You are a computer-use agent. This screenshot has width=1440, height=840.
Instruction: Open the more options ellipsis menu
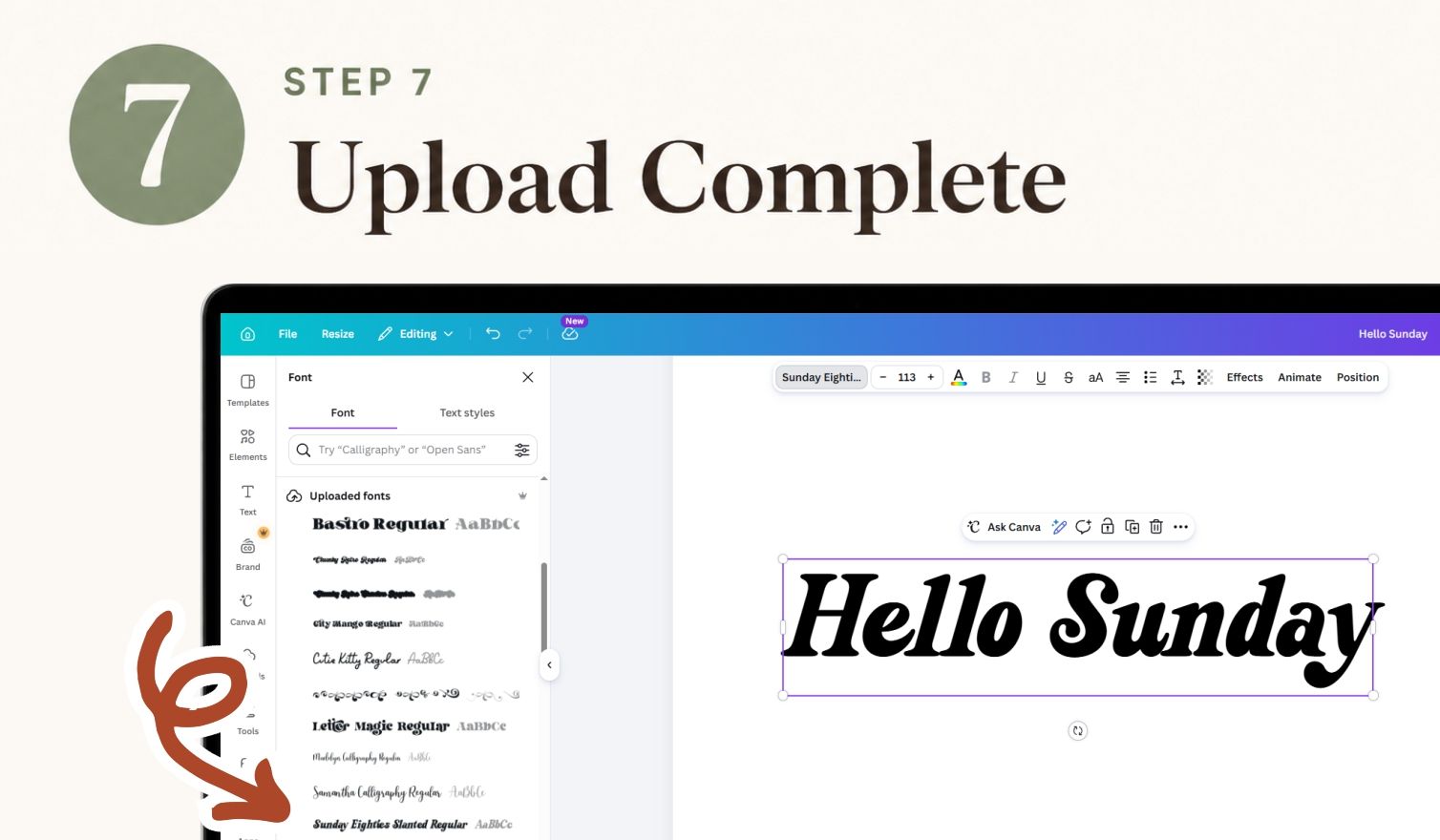click(1180, 527)
